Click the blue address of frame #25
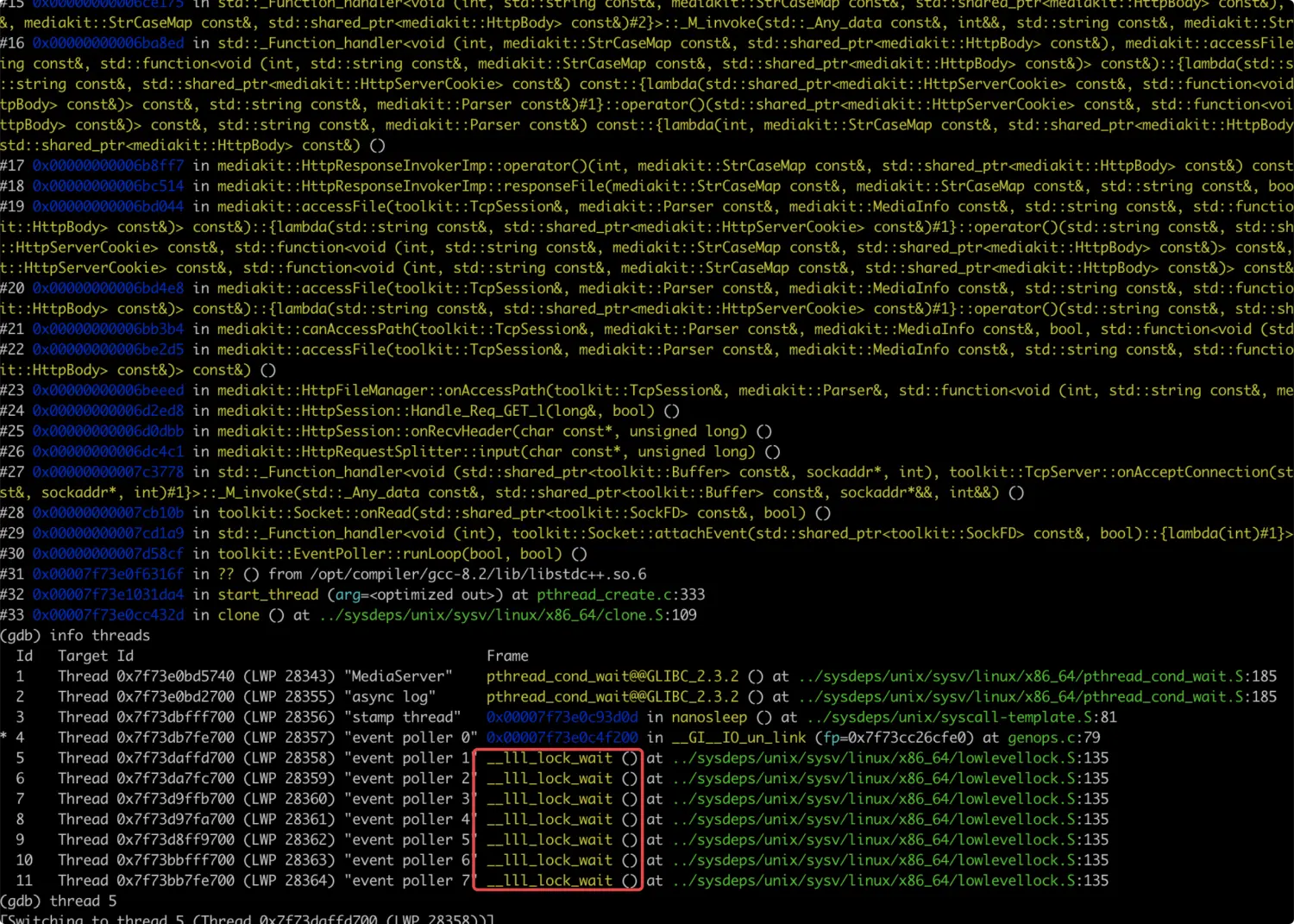This screenshot has height=924, width=1294. pos(108,431)
